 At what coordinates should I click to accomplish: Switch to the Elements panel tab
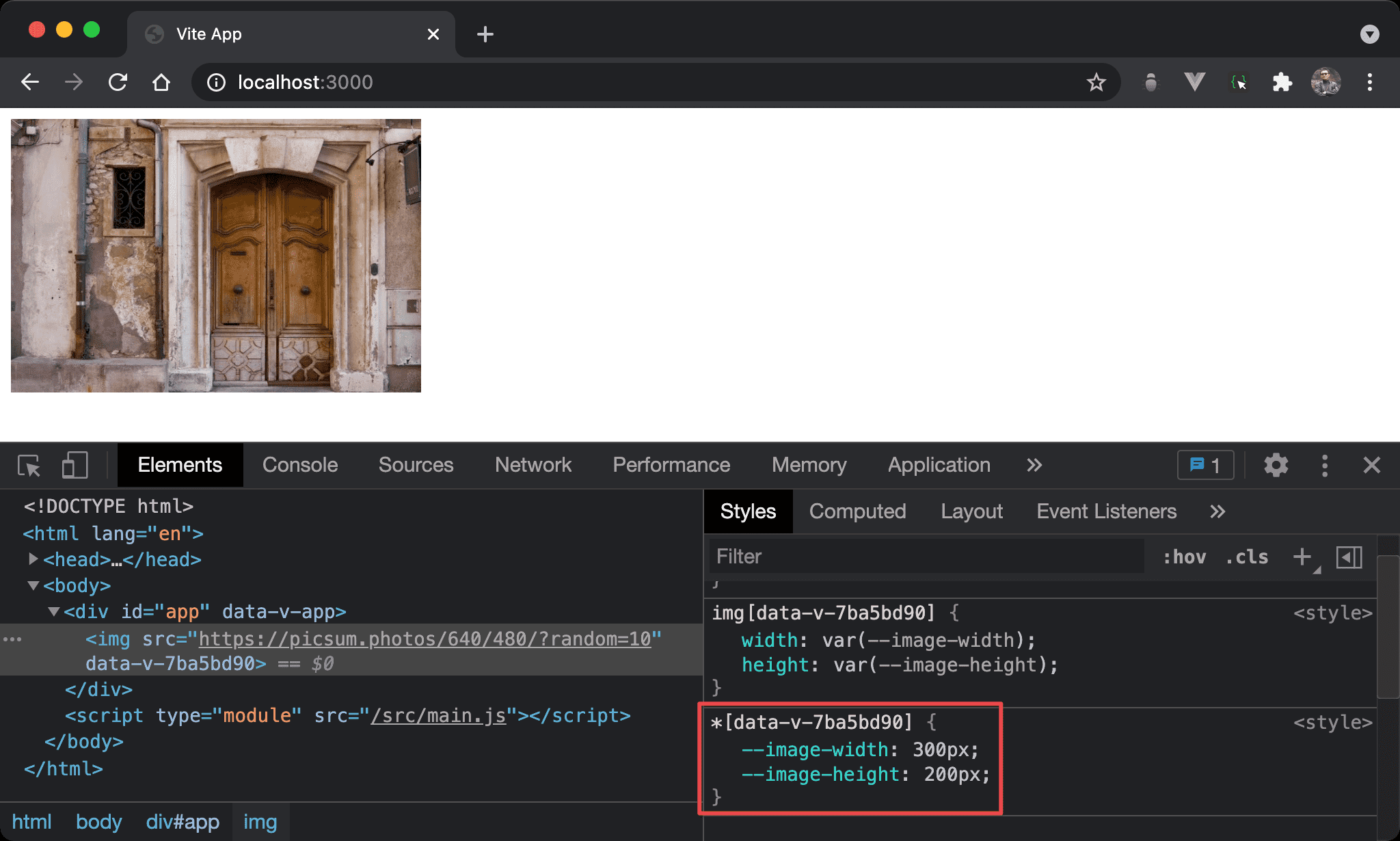coord(180,465)
